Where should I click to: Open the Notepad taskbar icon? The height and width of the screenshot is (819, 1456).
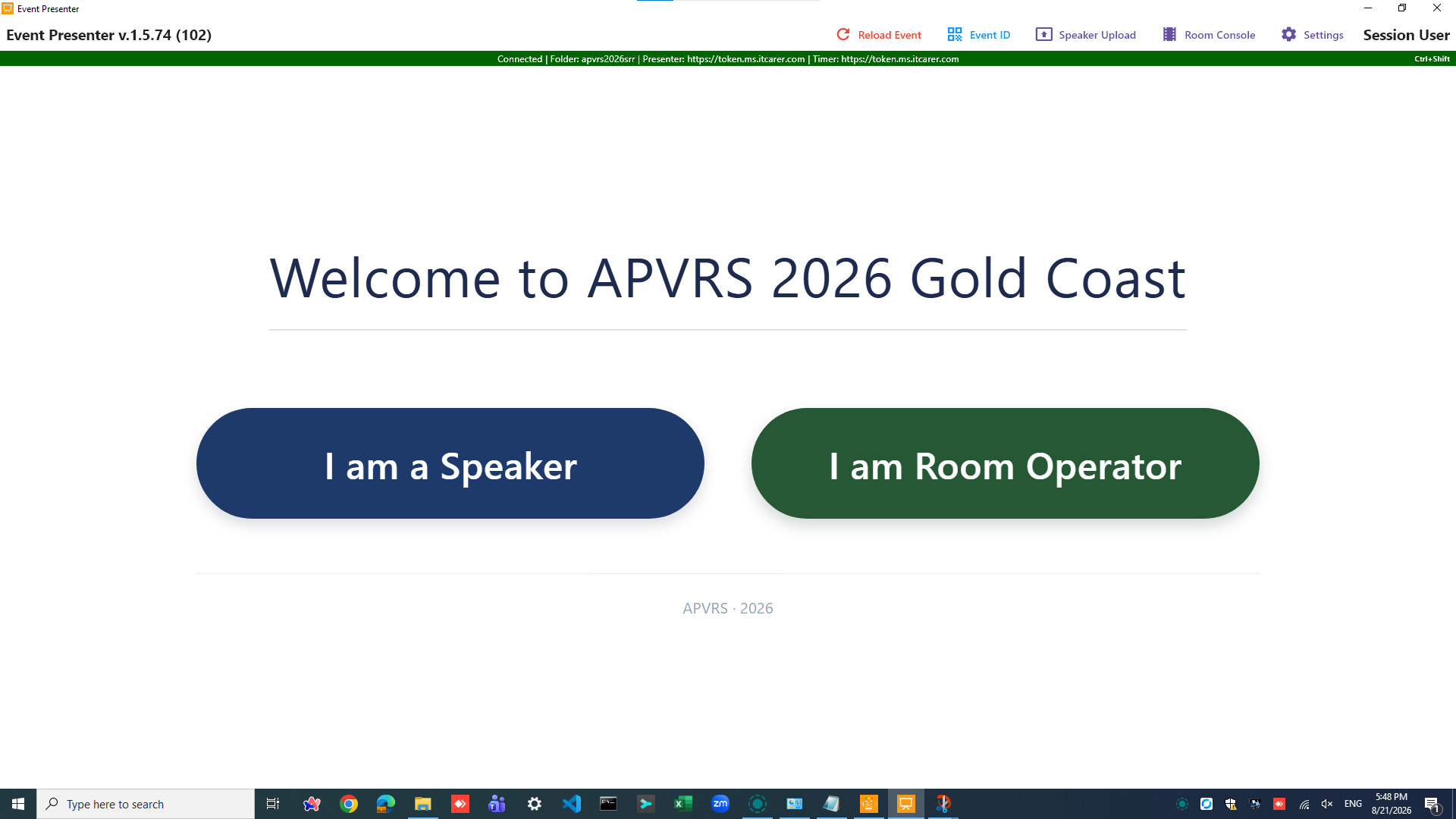point(832,804)
